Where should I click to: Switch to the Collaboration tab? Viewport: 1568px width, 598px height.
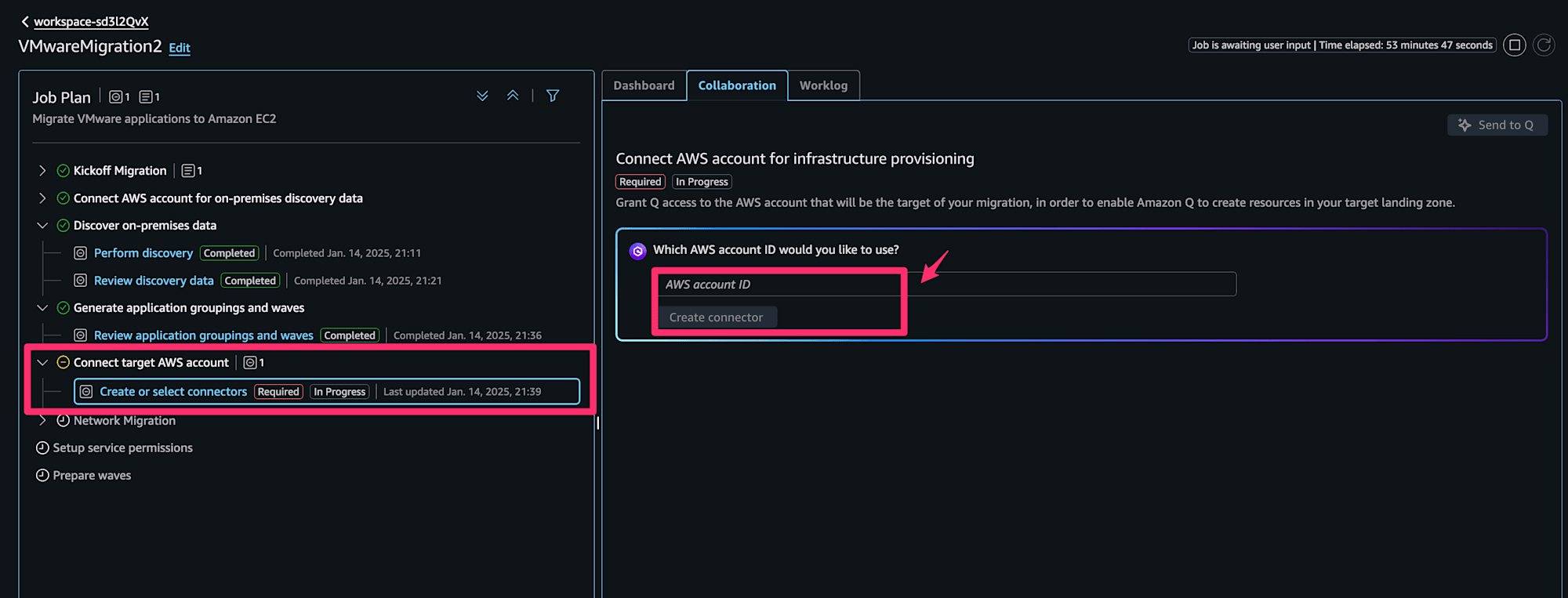click(737, 85)
